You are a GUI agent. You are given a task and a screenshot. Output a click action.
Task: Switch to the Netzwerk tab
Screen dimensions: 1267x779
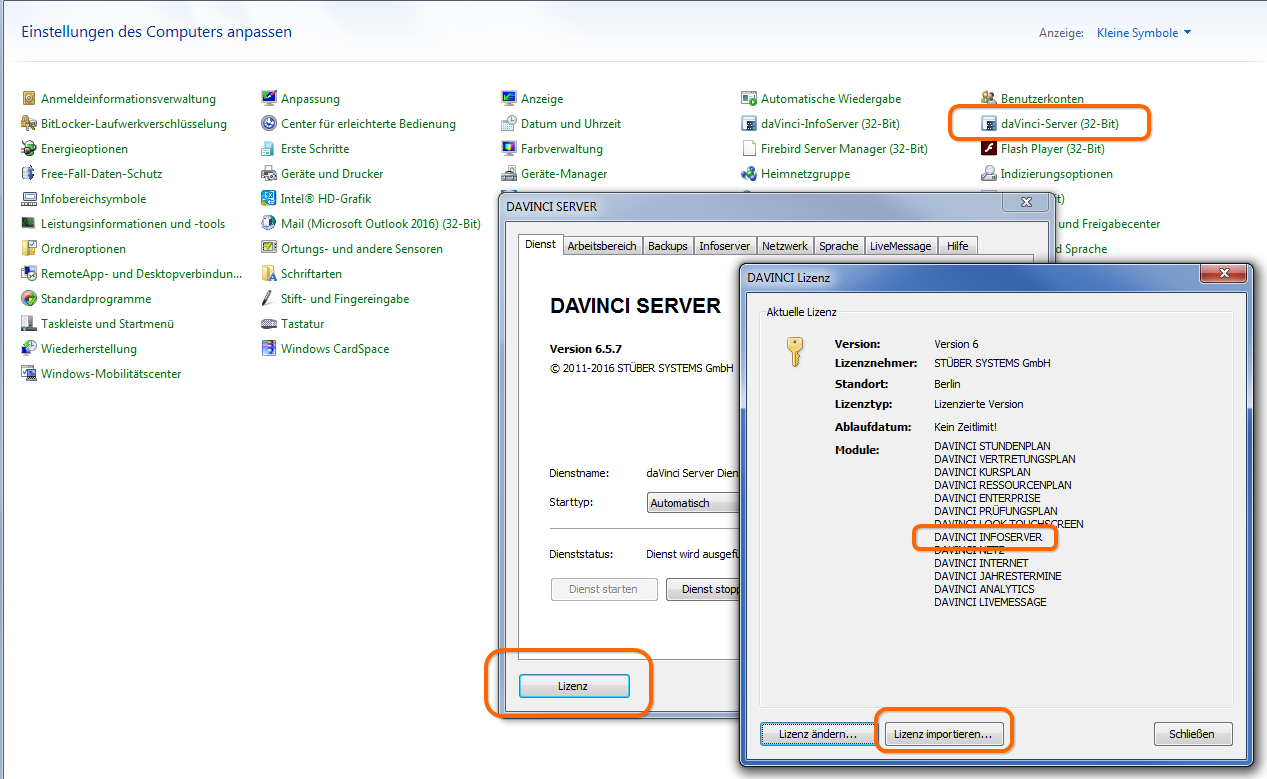point(784,245)
